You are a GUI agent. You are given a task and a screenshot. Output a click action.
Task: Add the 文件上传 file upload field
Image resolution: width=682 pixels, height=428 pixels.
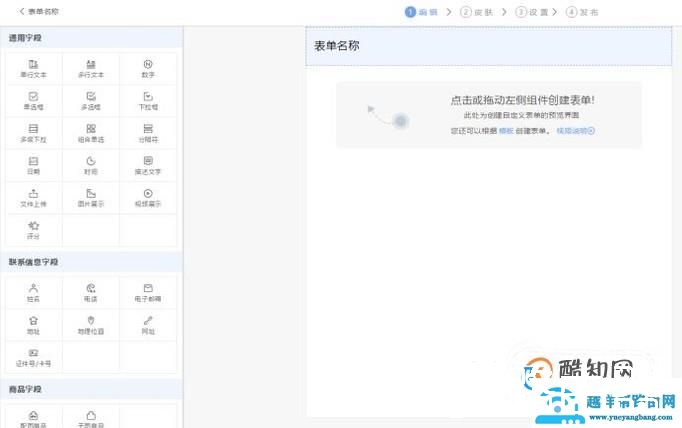pyautogui.click(x=33, y=198)
